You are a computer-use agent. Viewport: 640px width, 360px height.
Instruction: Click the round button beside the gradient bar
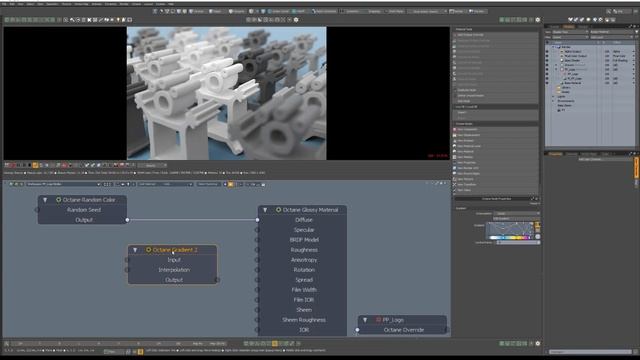[538, 237]
